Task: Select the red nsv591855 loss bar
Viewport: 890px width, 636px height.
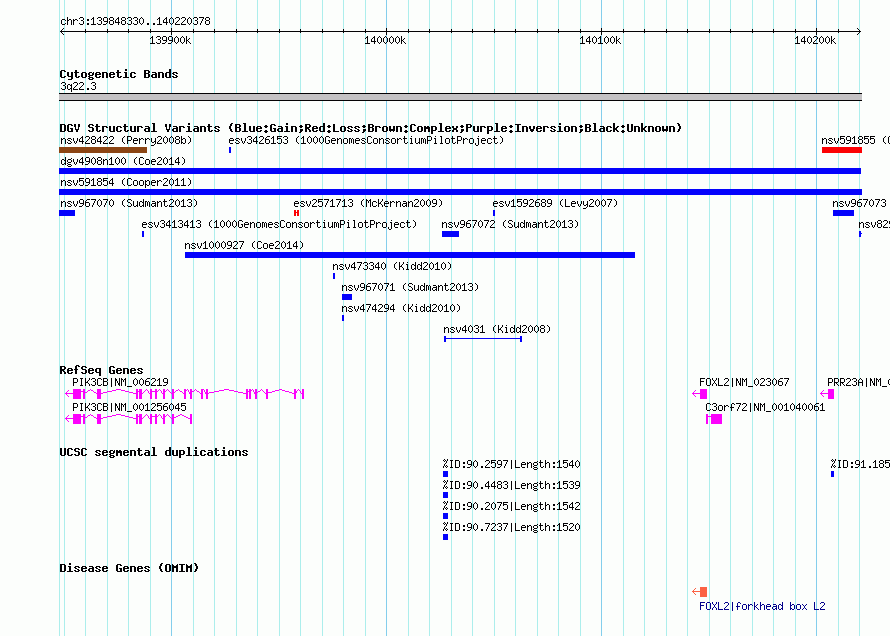Action: tap(842, 150)
